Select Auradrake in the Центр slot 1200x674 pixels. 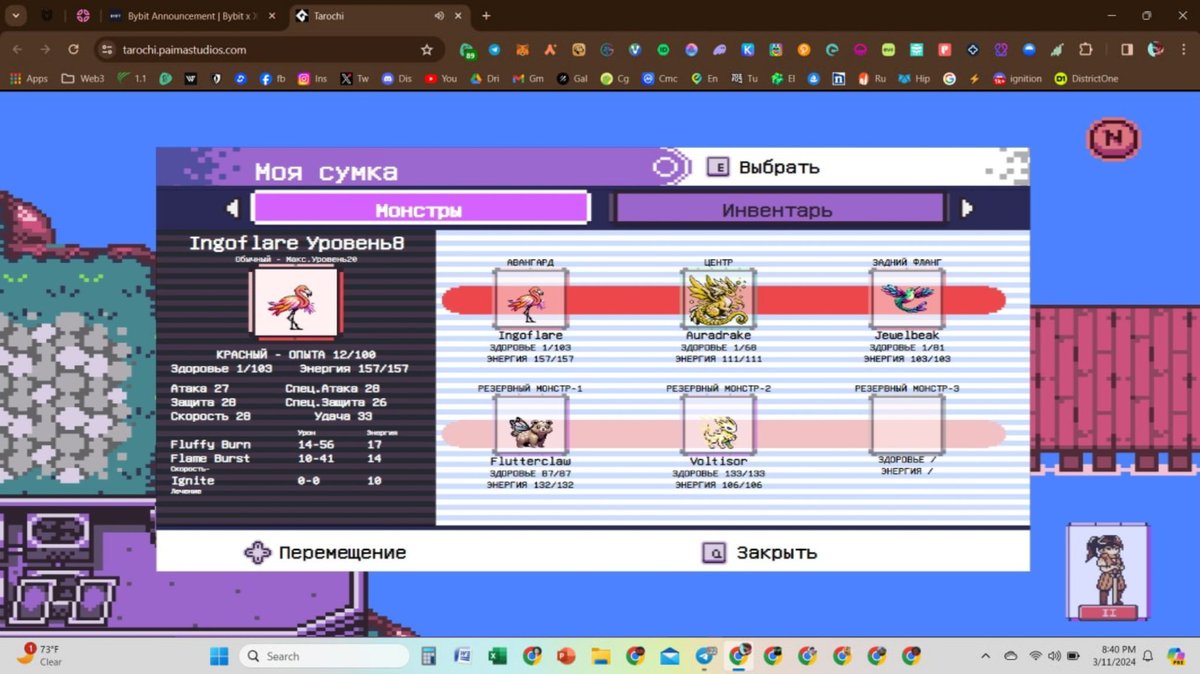tap(718, 298)
